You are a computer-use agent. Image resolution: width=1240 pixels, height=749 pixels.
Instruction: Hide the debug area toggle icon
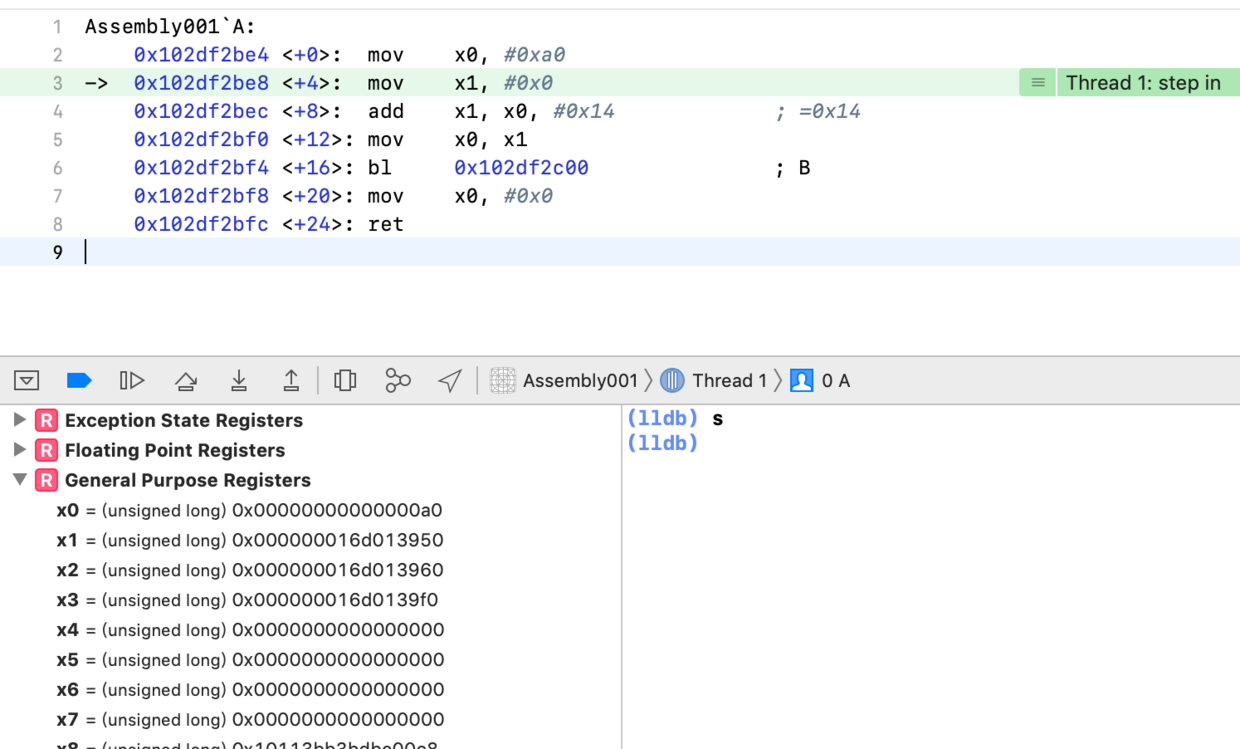[x=27, y=381]
